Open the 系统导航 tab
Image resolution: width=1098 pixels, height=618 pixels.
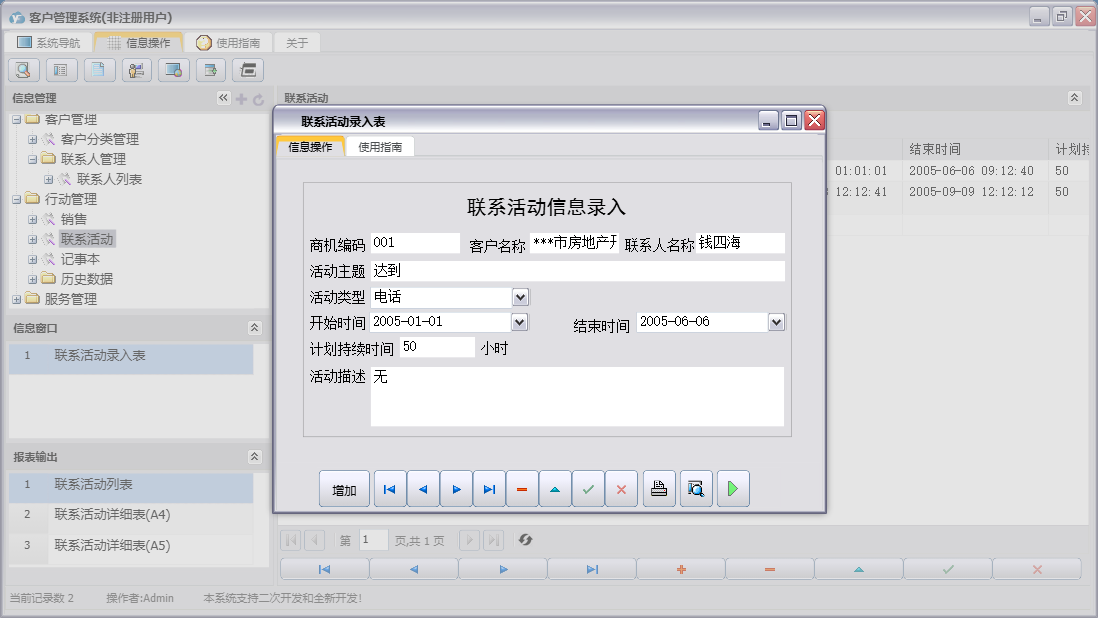coord(51,42)
